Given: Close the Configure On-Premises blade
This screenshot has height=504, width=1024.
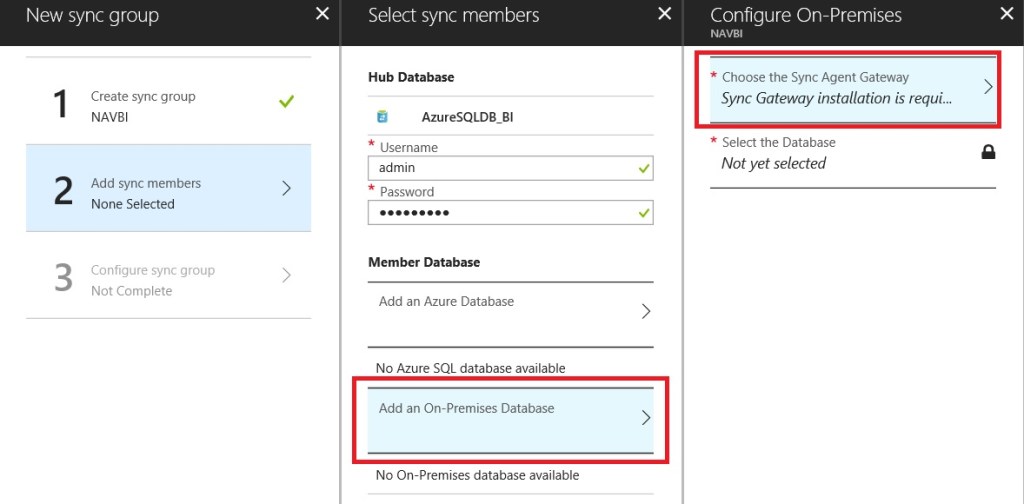Looking at the screenshot, I should (x=1006, y=14).
